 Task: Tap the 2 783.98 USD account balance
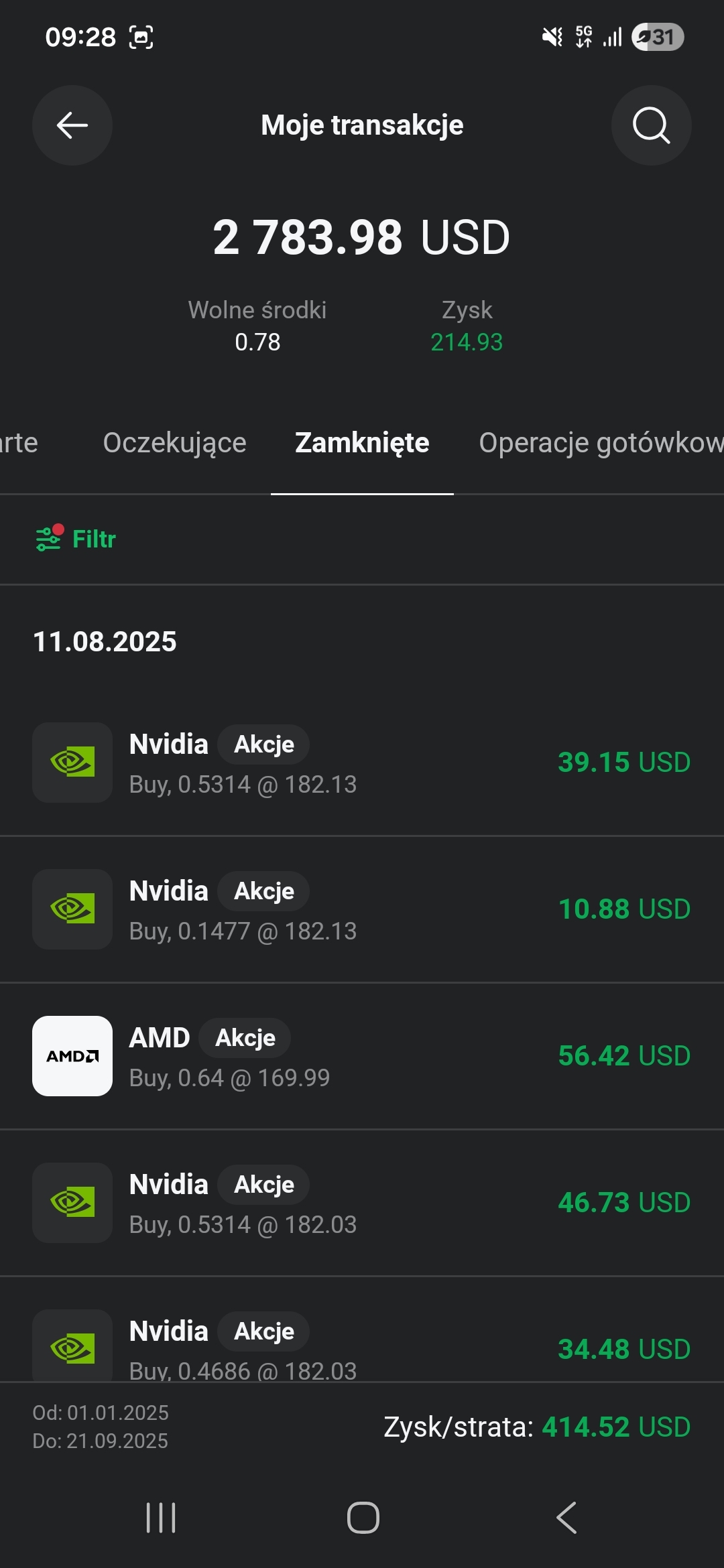click(x=362, y=238)
